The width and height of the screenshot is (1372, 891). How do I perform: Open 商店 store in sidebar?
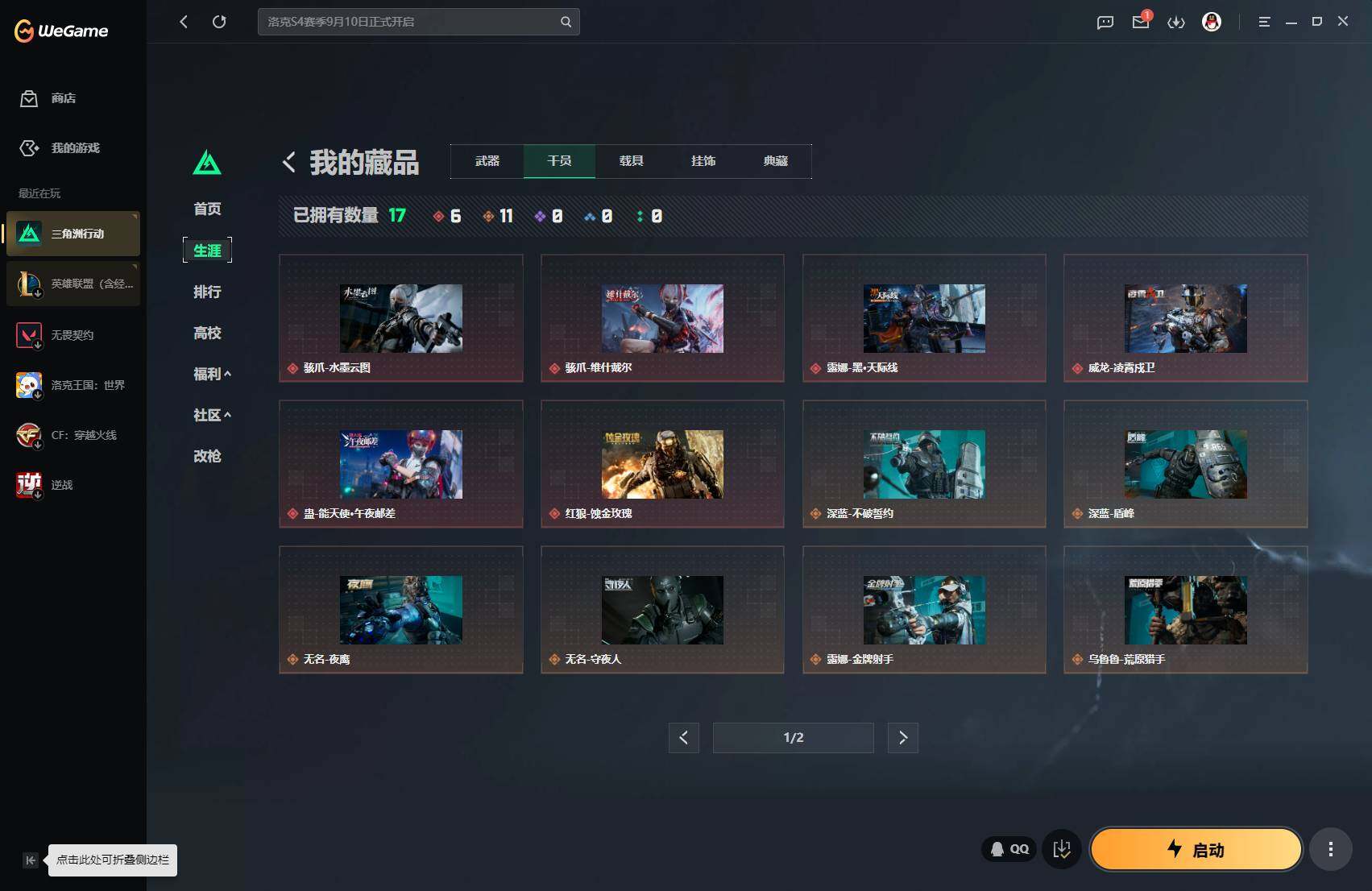coord(48,98)
